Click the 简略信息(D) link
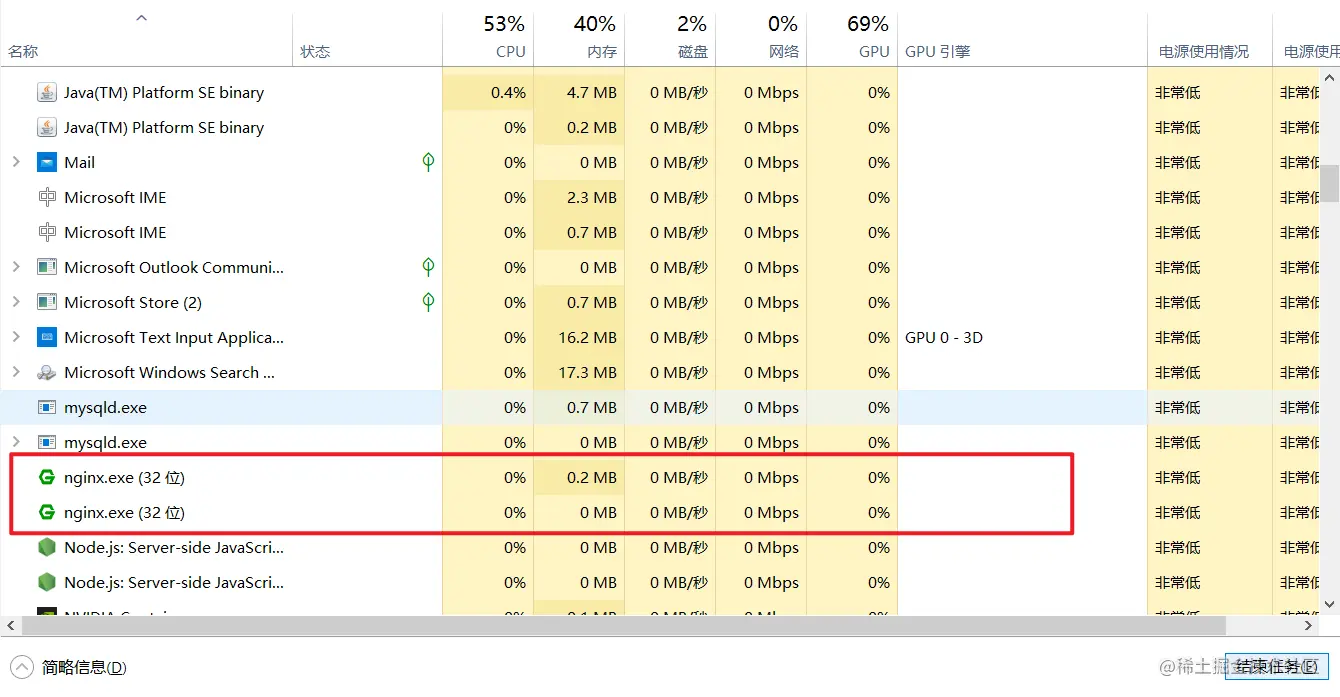 84,668
